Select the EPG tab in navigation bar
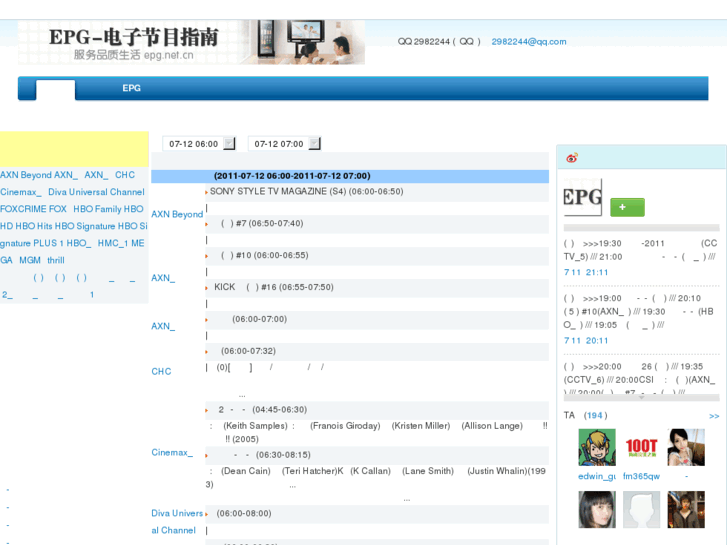727x545 pixels. point(131,88)
